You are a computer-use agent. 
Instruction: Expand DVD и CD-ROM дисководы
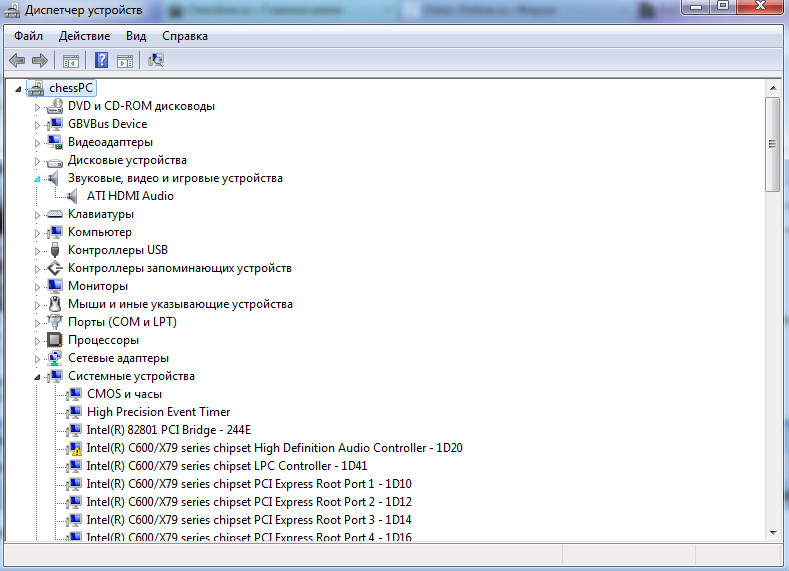[x=37, y=107]
